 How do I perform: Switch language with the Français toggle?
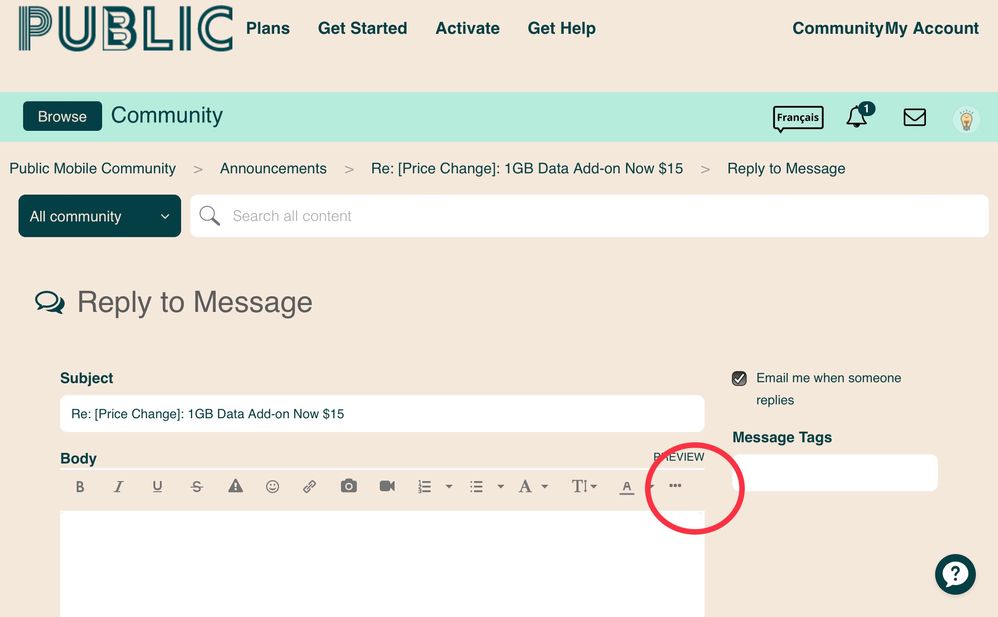pyautogui.click(x=797, y=118)
